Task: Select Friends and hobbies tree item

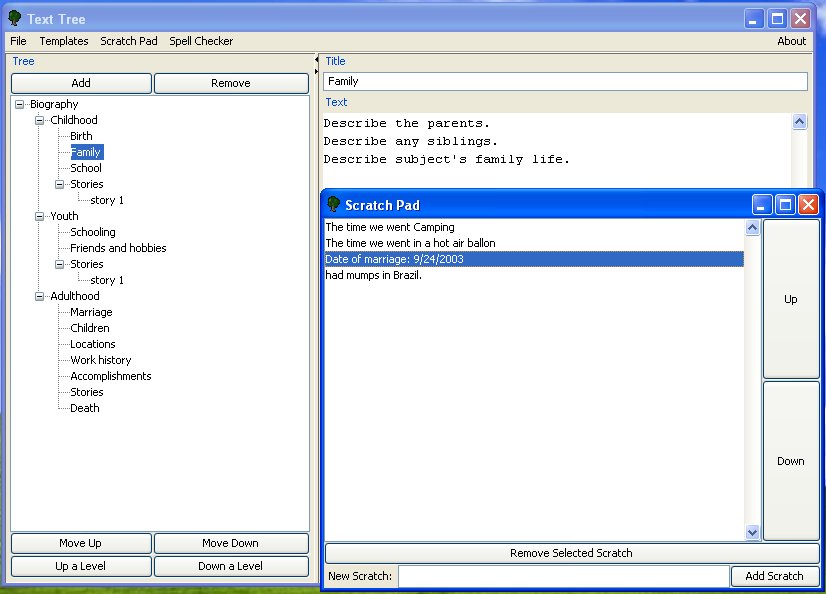Action: [x=118, y=248]
